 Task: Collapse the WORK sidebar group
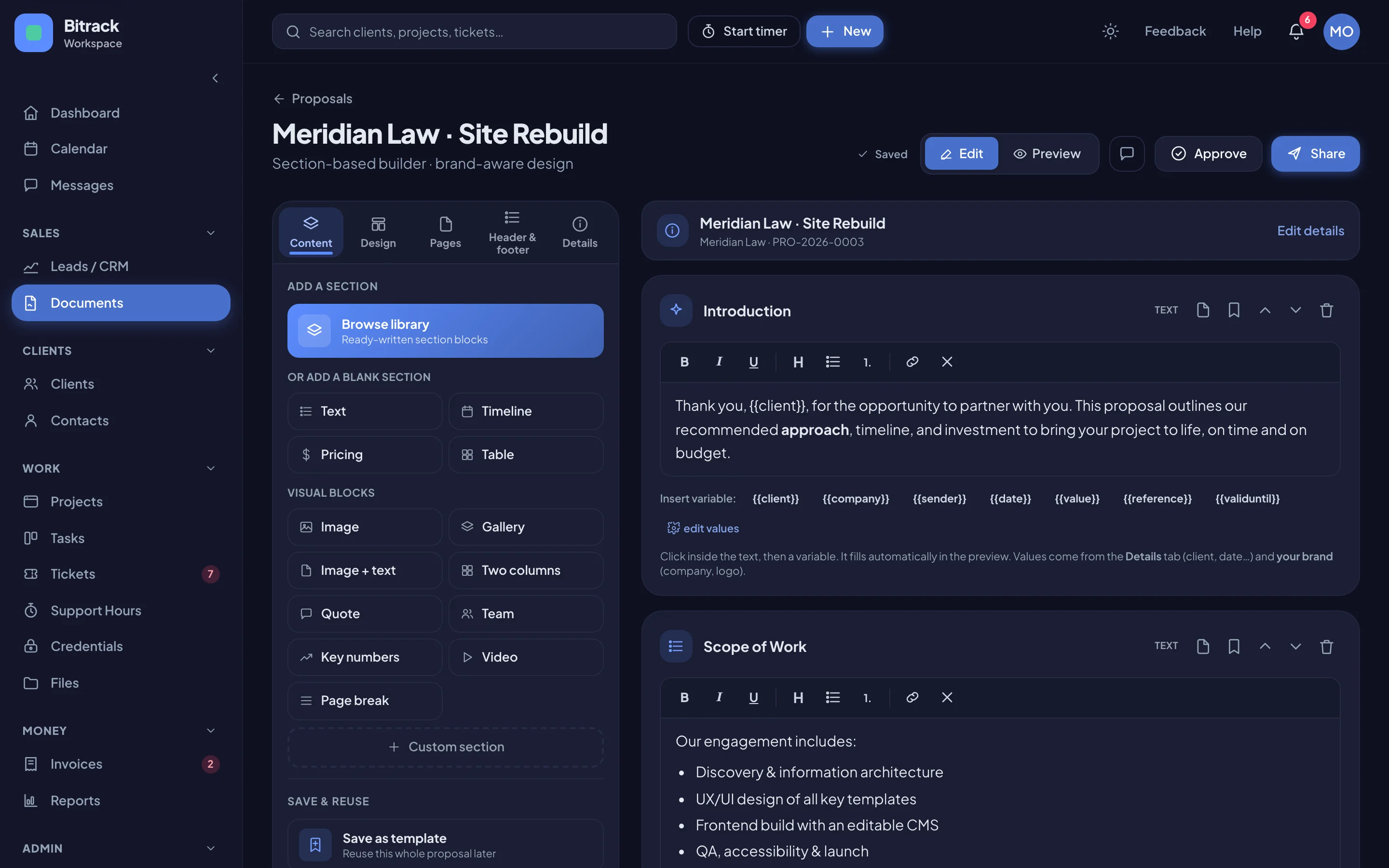click(211, 468)
